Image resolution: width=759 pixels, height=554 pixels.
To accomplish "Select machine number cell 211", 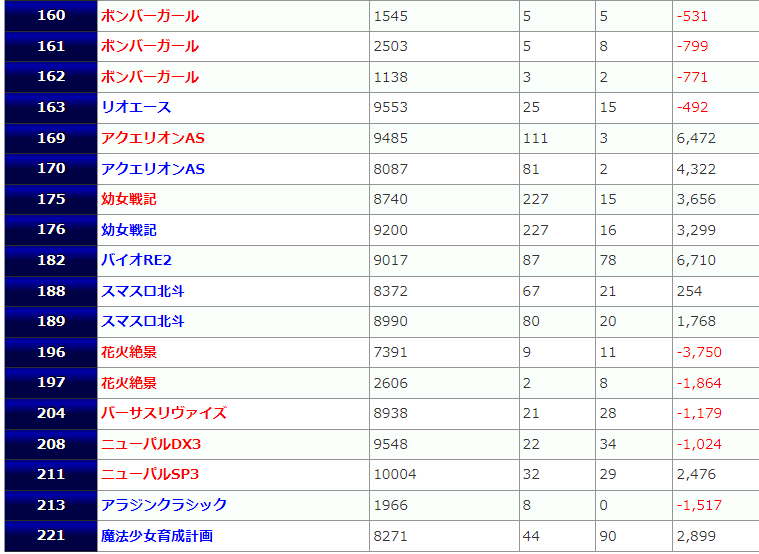I will [51, 474].
